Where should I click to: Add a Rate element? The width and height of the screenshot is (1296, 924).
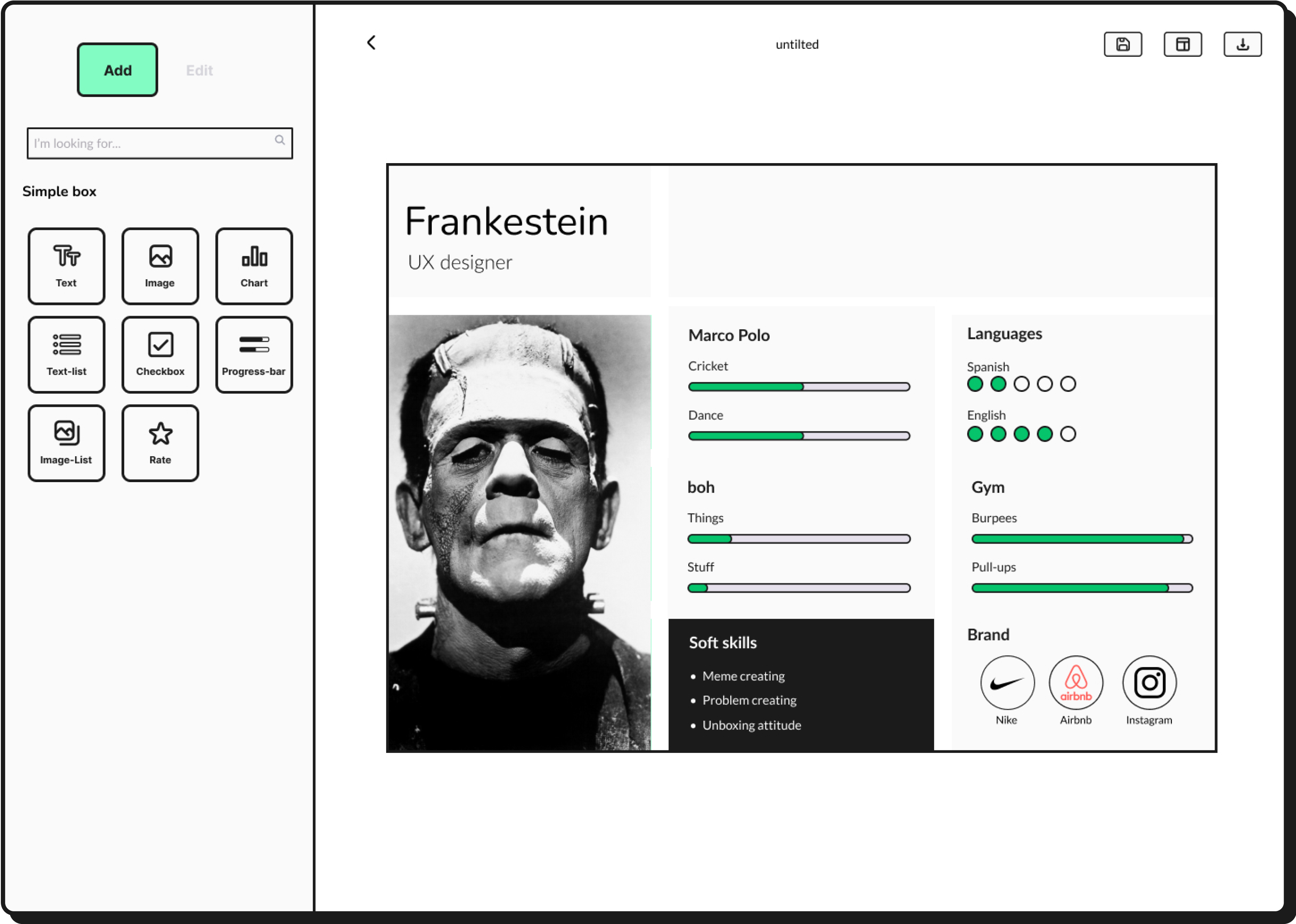point(160,443)
